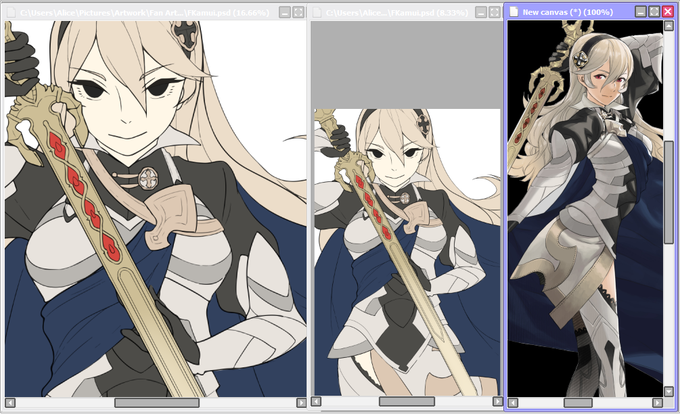680x414 pixels.
Task: Minimize the FKamui.psd 8.33% window
Action: 481,12
